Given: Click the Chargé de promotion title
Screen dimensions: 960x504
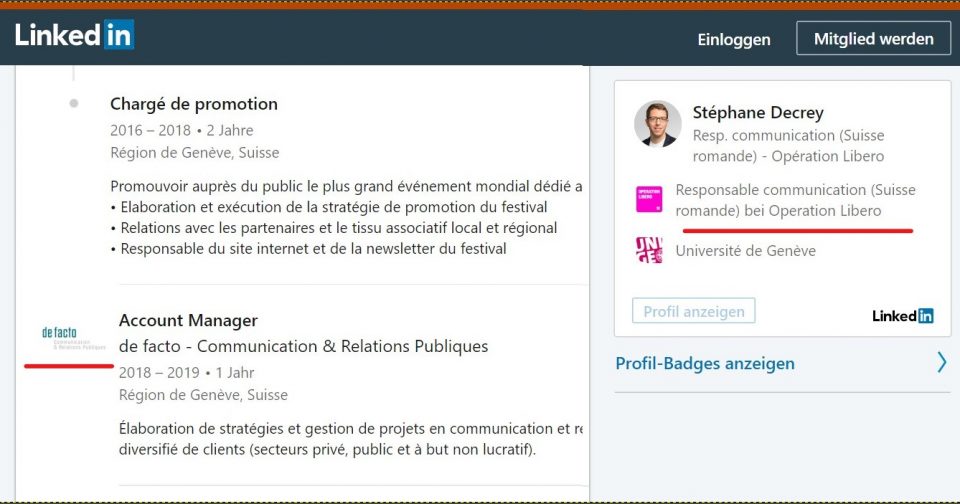Looking at the screenshot, I should coord(194,104).
